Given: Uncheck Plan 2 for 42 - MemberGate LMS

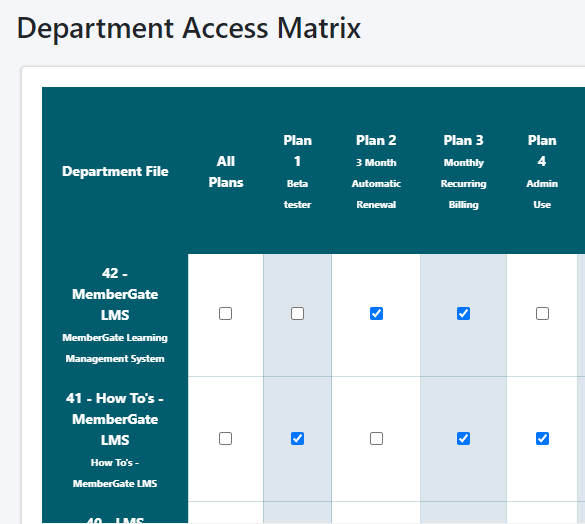Looking at the screenshot, I should tap(376, 314).
